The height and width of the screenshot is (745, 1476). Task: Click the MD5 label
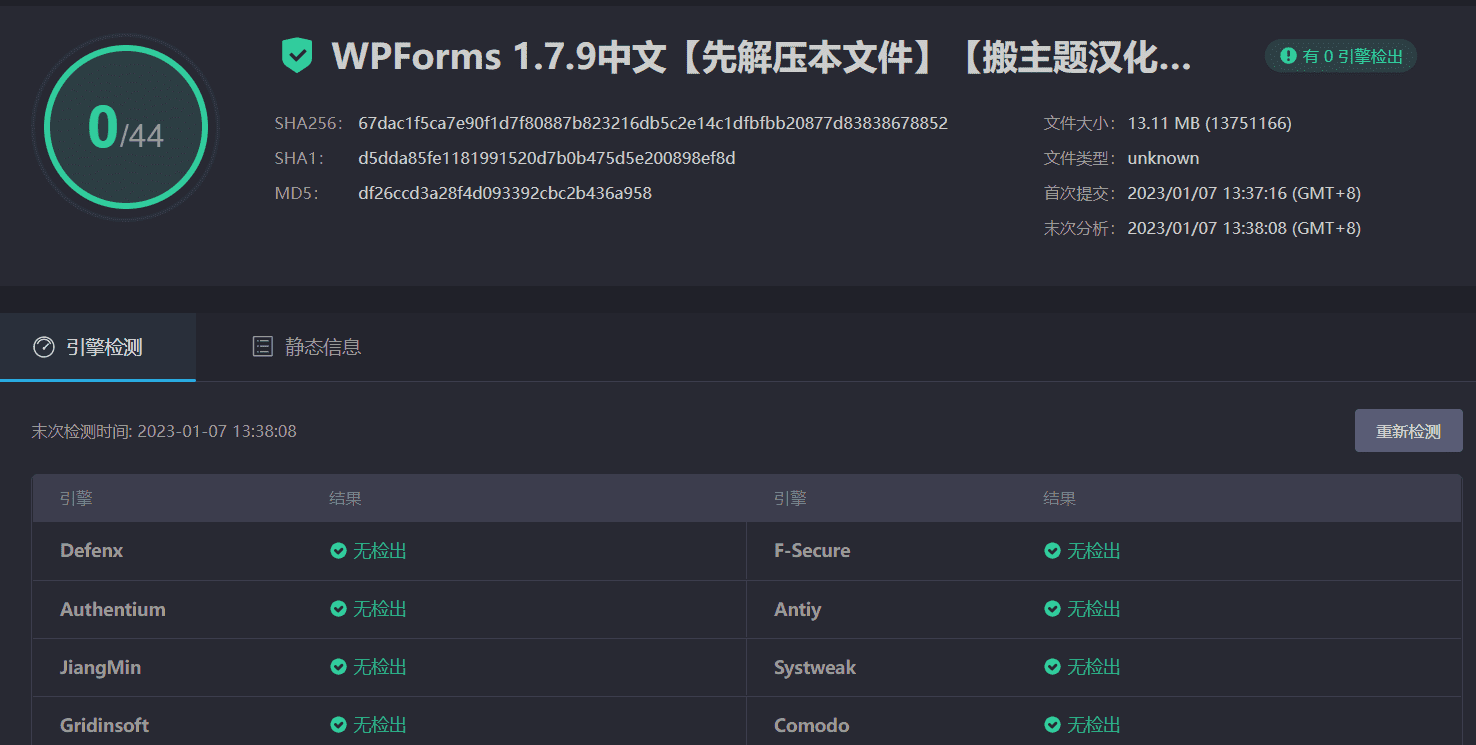[297, 193]
